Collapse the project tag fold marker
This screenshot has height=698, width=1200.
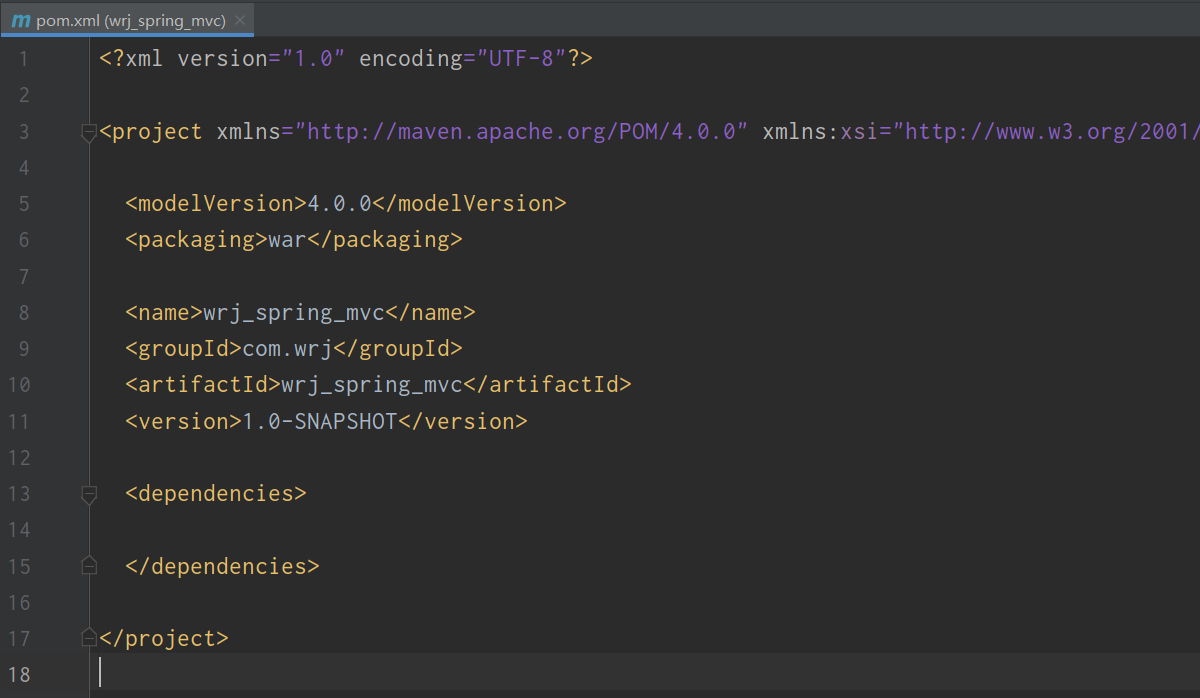(89, 132)
